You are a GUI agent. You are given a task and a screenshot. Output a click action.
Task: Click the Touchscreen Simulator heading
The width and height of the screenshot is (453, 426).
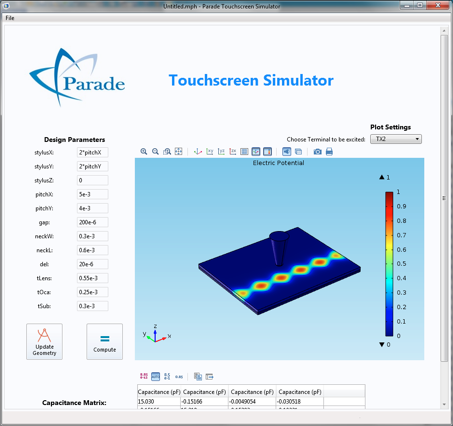click(251, 80)
